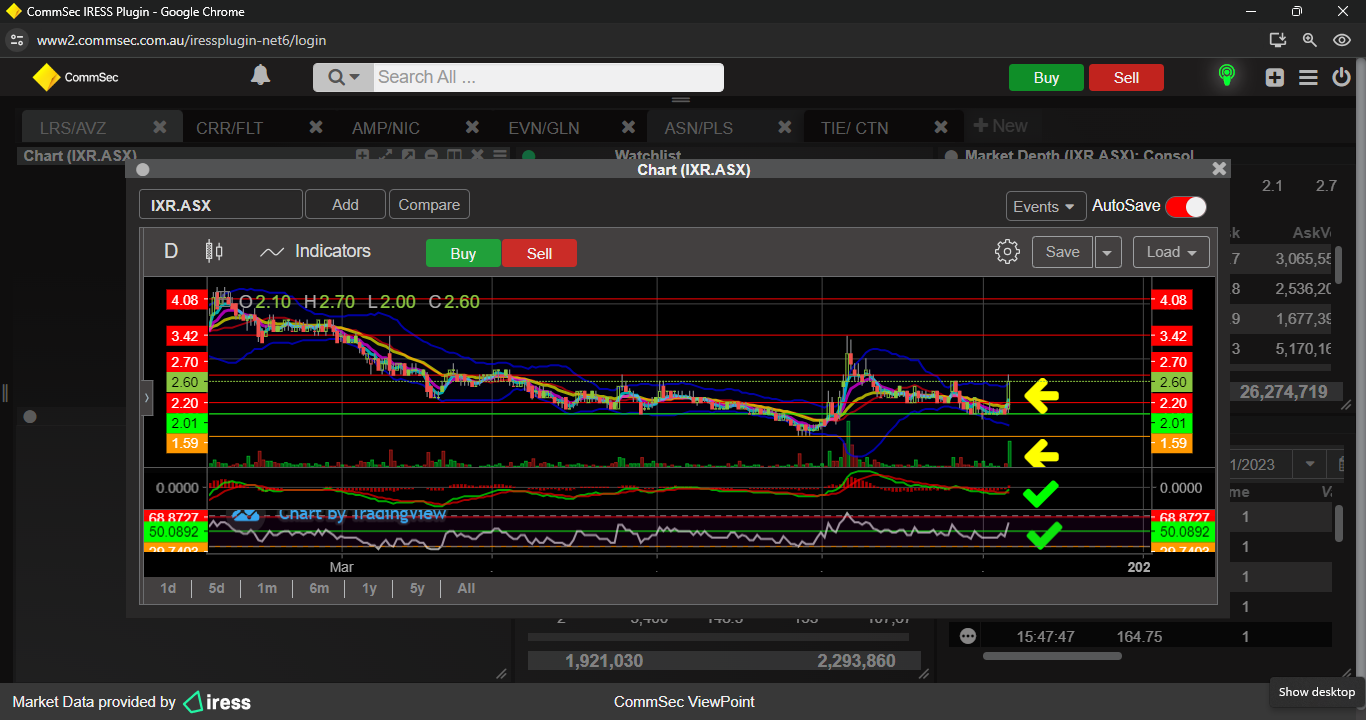This screenshot has width=1366, height=720.
Task: Click the Sell button in chart toolbar
Action: pos(539,253)
